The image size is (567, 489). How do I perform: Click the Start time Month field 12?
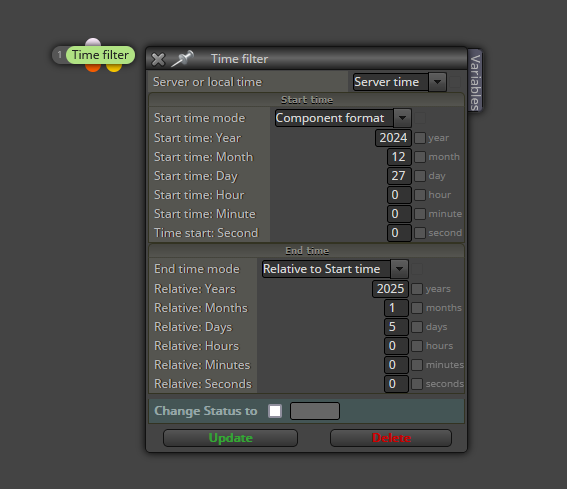click(x=399, y=157)
